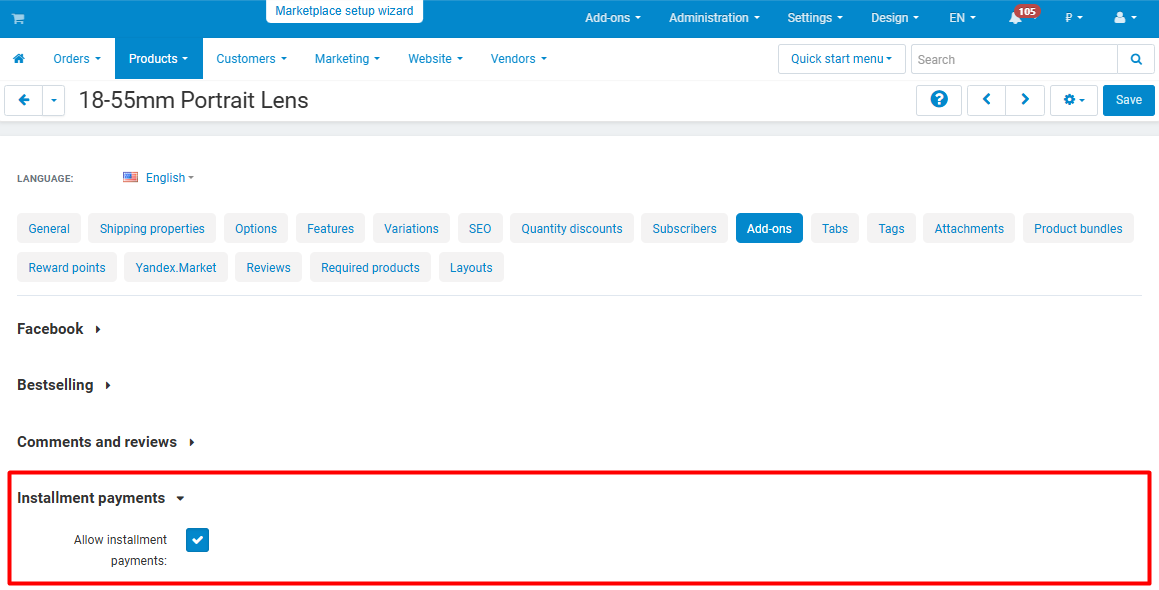Click the Save button
1159x590 pixels.
[1129, 100]
